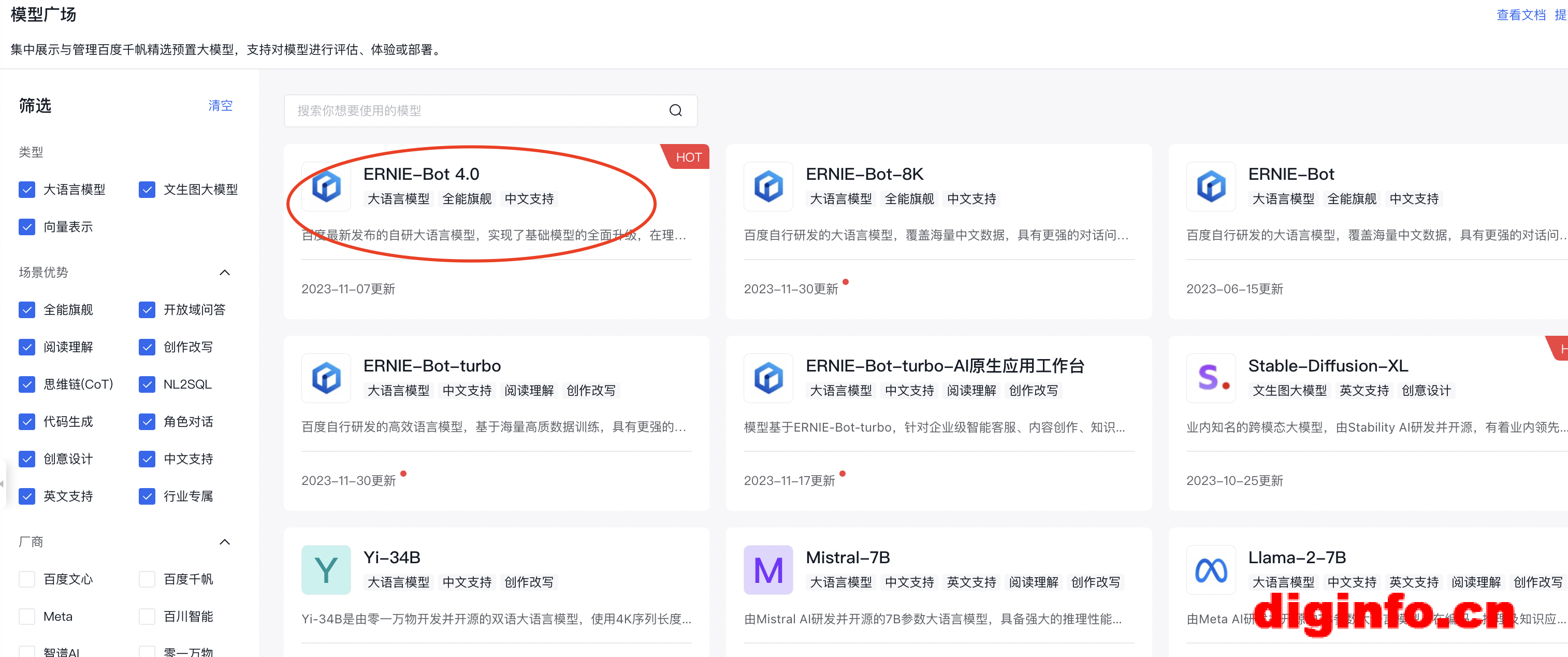Uncheck the 代码生成 filter
1568x657 pixels.
click(27, 421)
